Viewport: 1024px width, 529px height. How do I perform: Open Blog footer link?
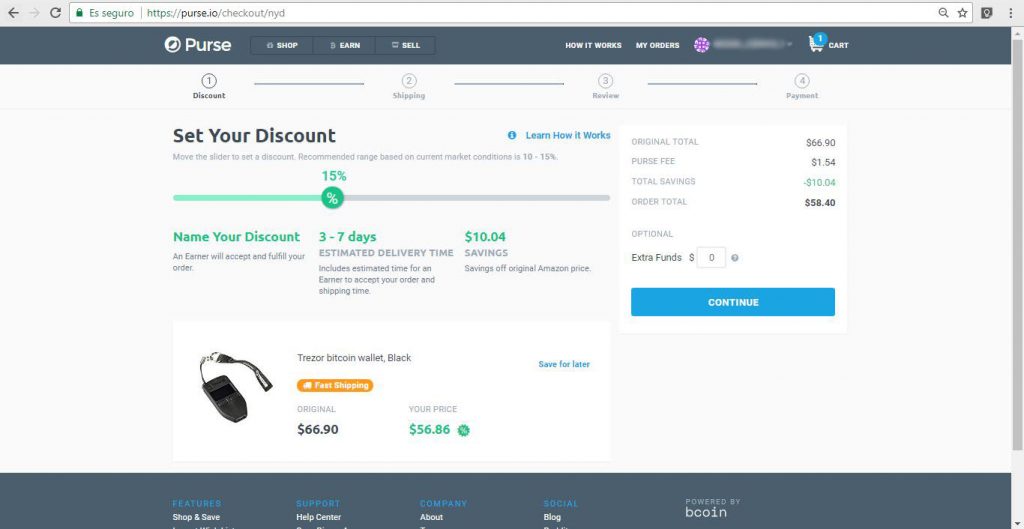552,517
